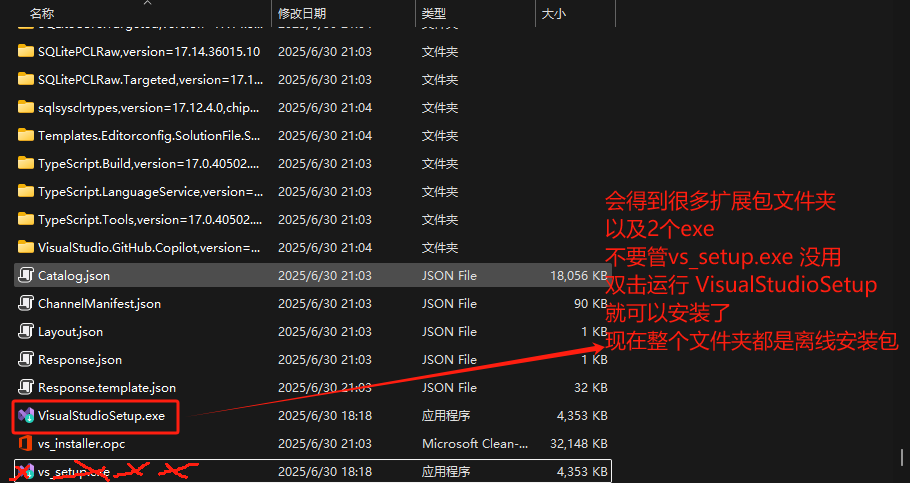Select the SQLitePCLRaw.Targeted,version=17.1... folder name

150,80
